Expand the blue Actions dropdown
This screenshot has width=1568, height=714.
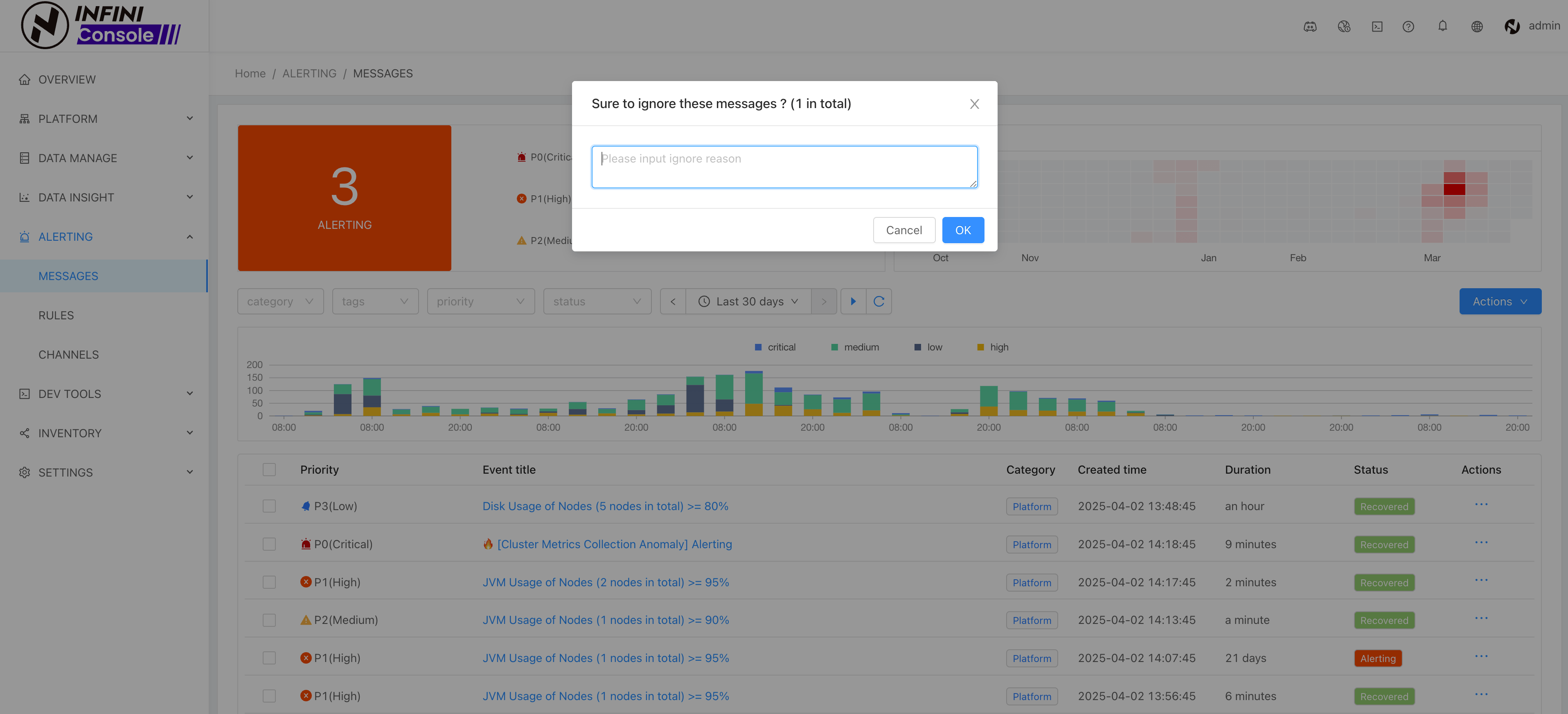(x=1499, y=302)
